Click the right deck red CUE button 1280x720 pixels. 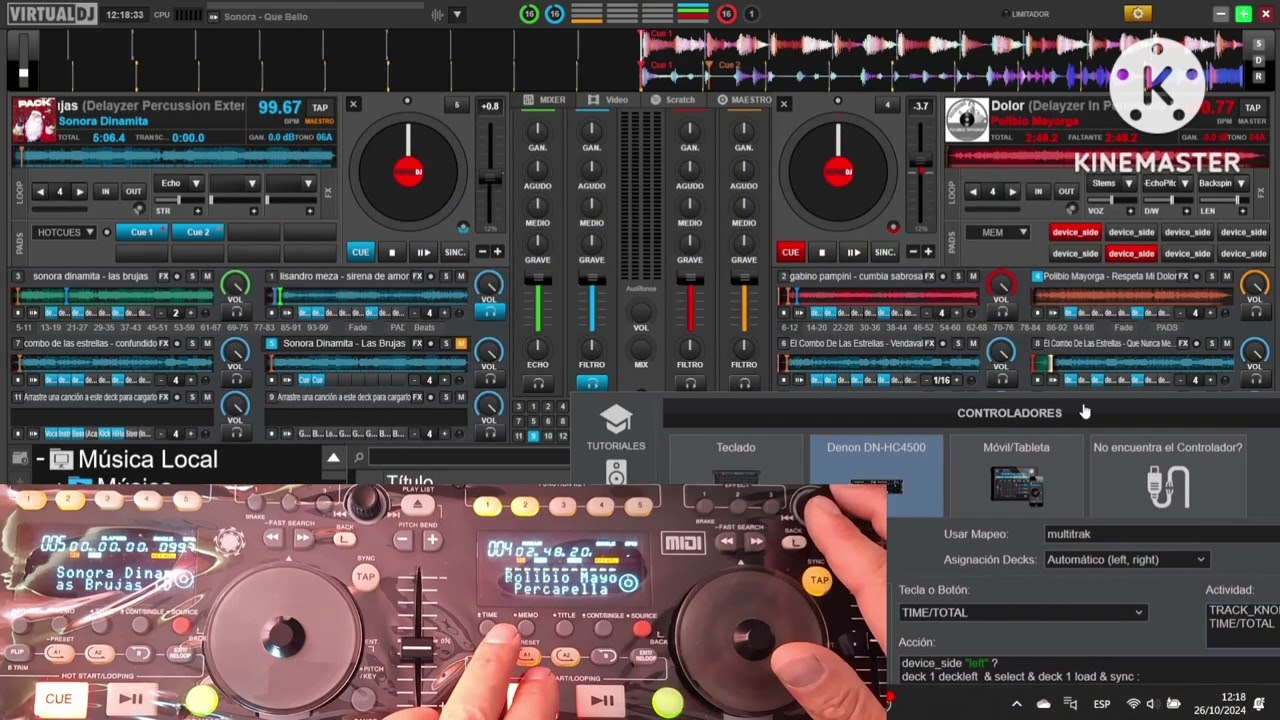[x=790, y=252]
